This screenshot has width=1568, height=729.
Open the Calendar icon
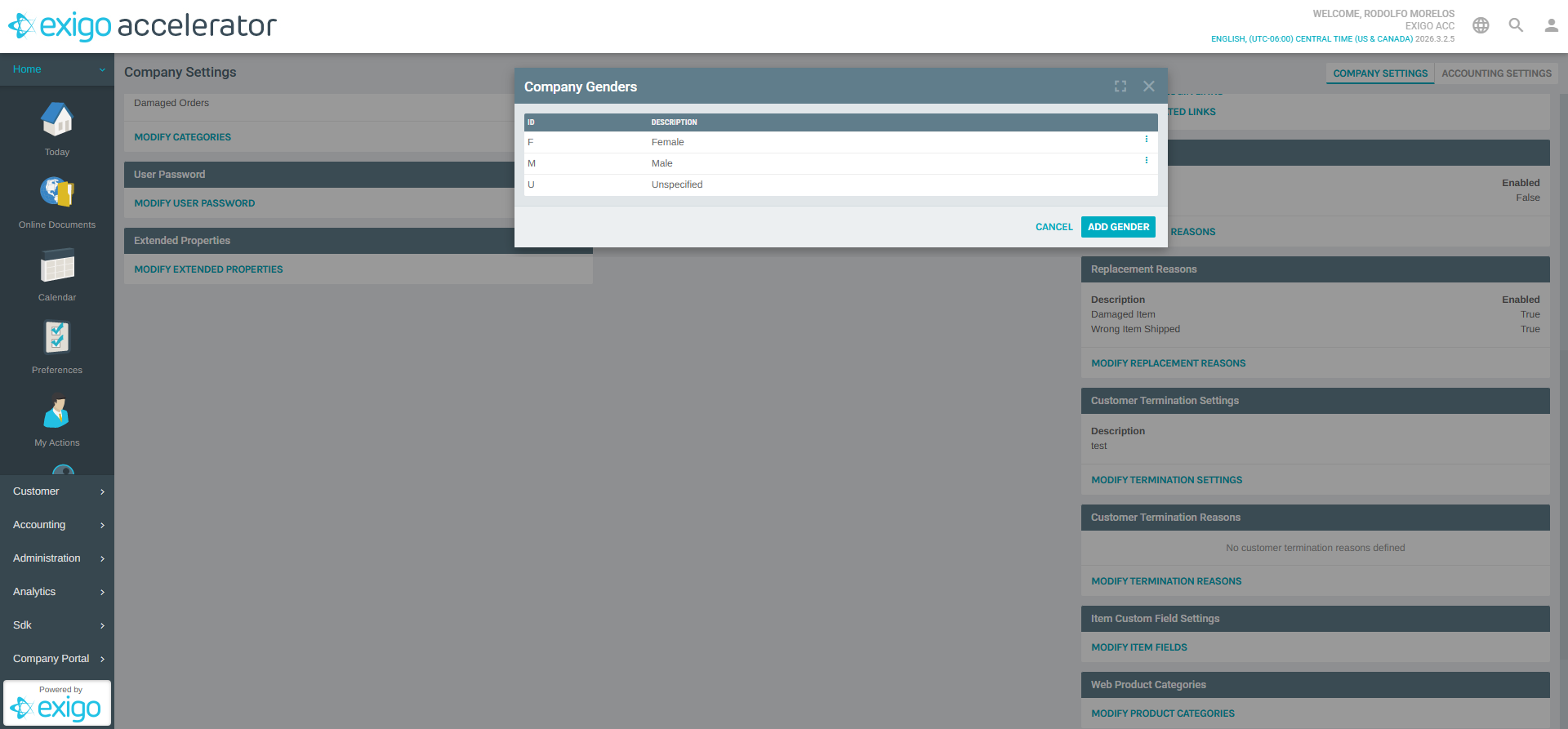tap(57, 265)
